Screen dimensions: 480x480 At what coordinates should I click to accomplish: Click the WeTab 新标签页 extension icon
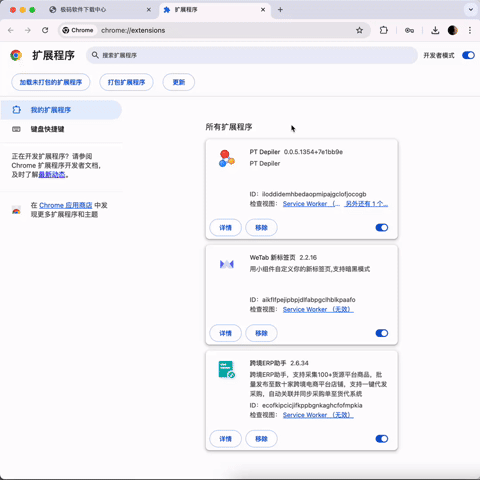pos(227,264)
